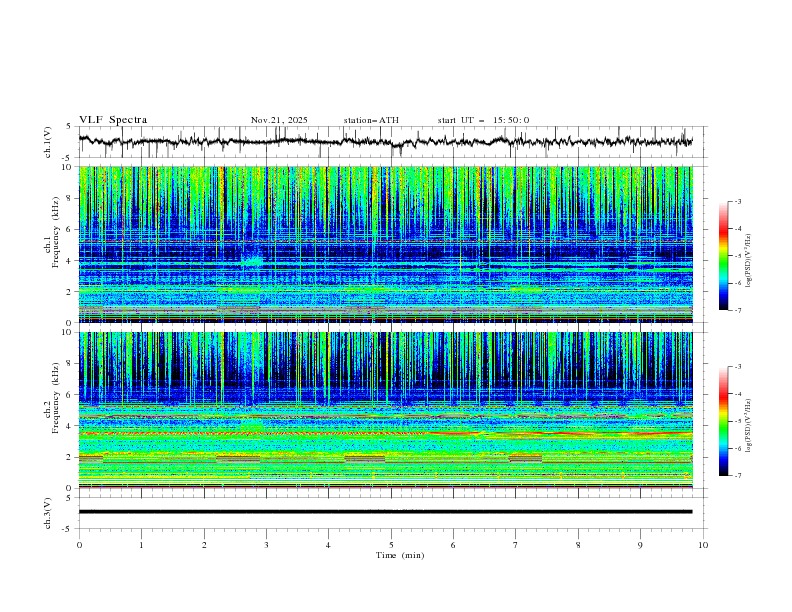
Task: Click the ch.2 color scale bar
Action: [724, 421]
